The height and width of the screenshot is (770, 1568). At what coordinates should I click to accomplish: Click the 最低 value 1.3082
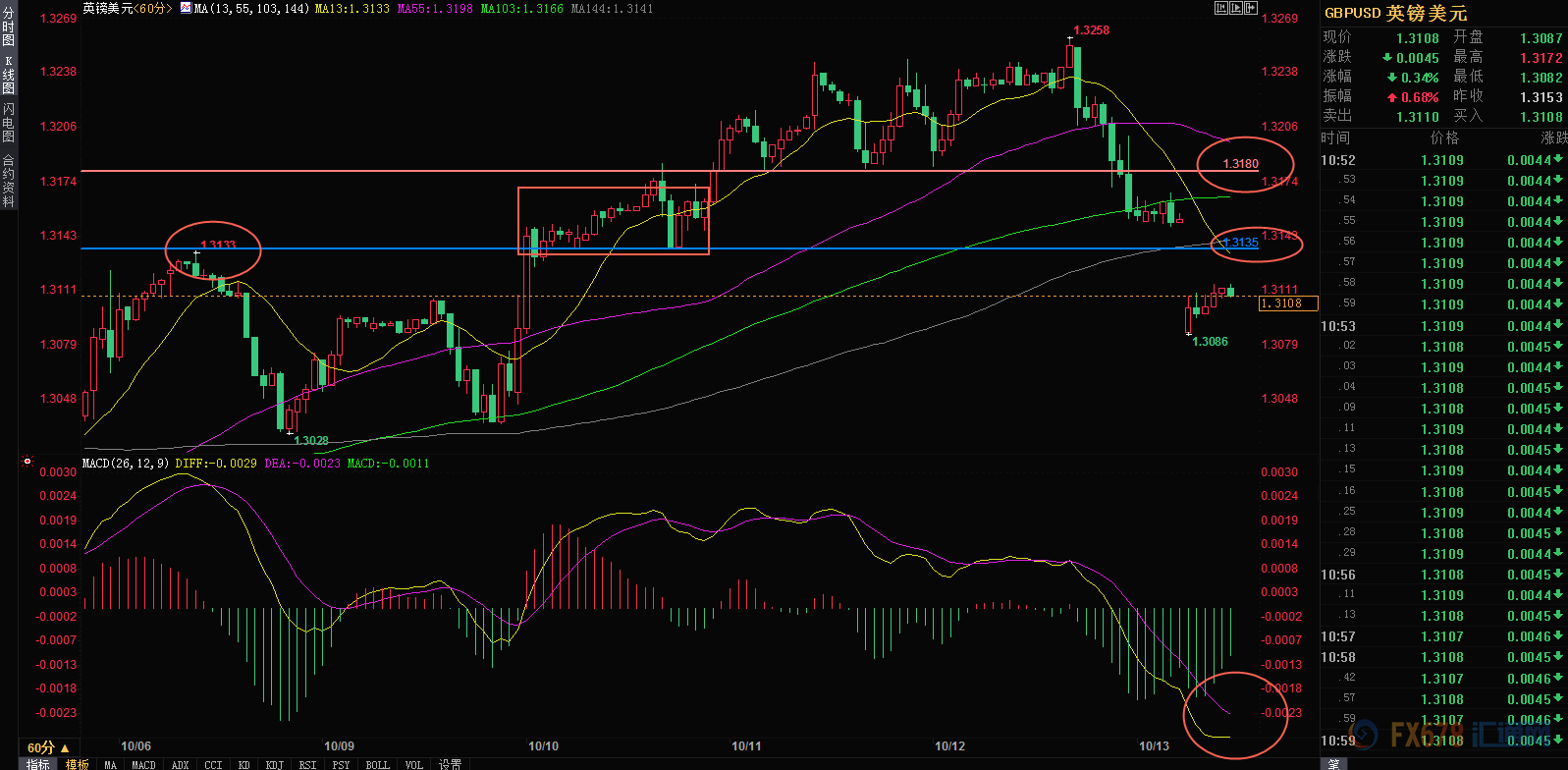pos(1541,78)
